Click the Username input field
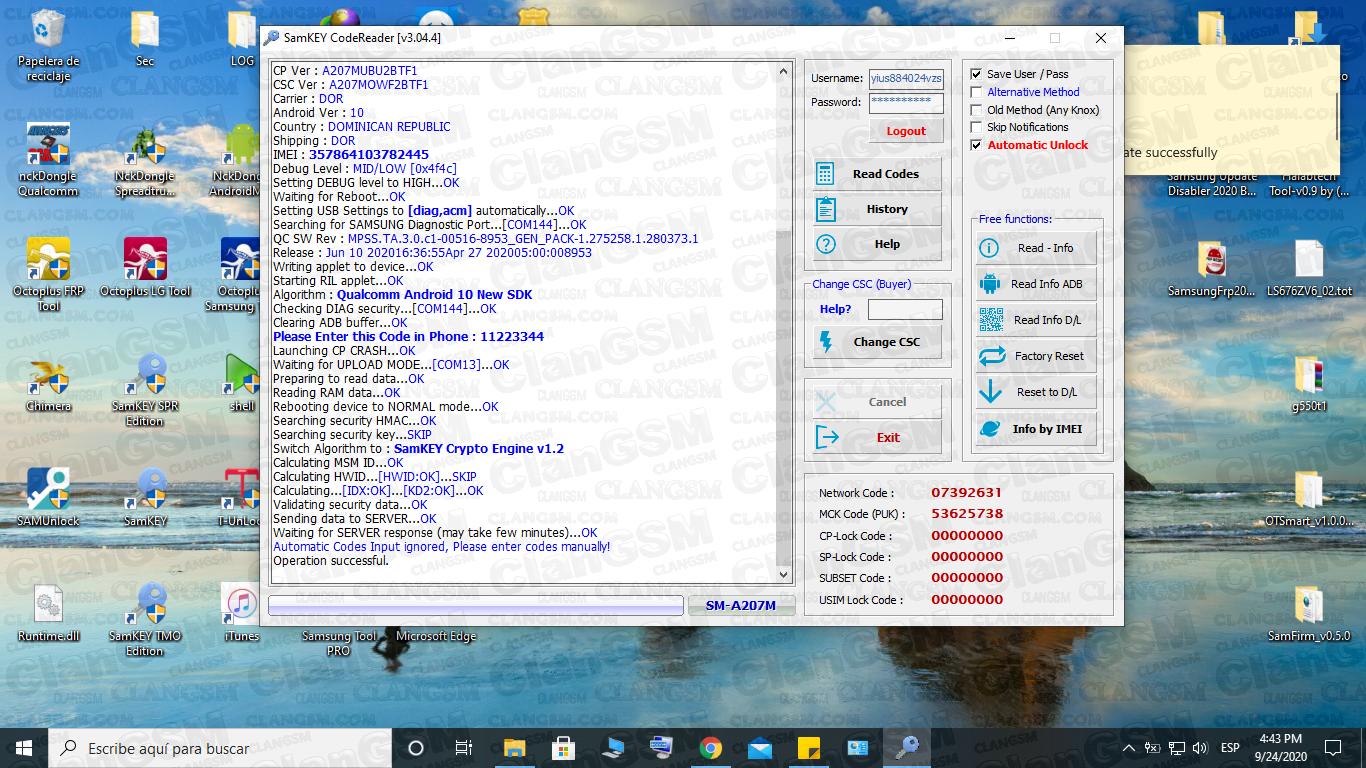 906,78
